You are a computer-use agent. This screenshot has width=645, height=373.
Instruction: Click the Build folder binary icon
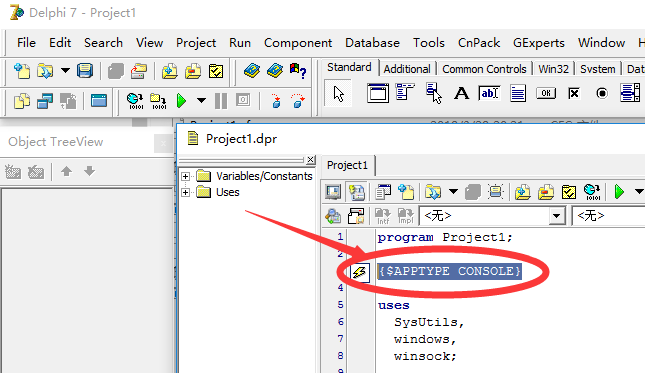click(x=158, y=101)
